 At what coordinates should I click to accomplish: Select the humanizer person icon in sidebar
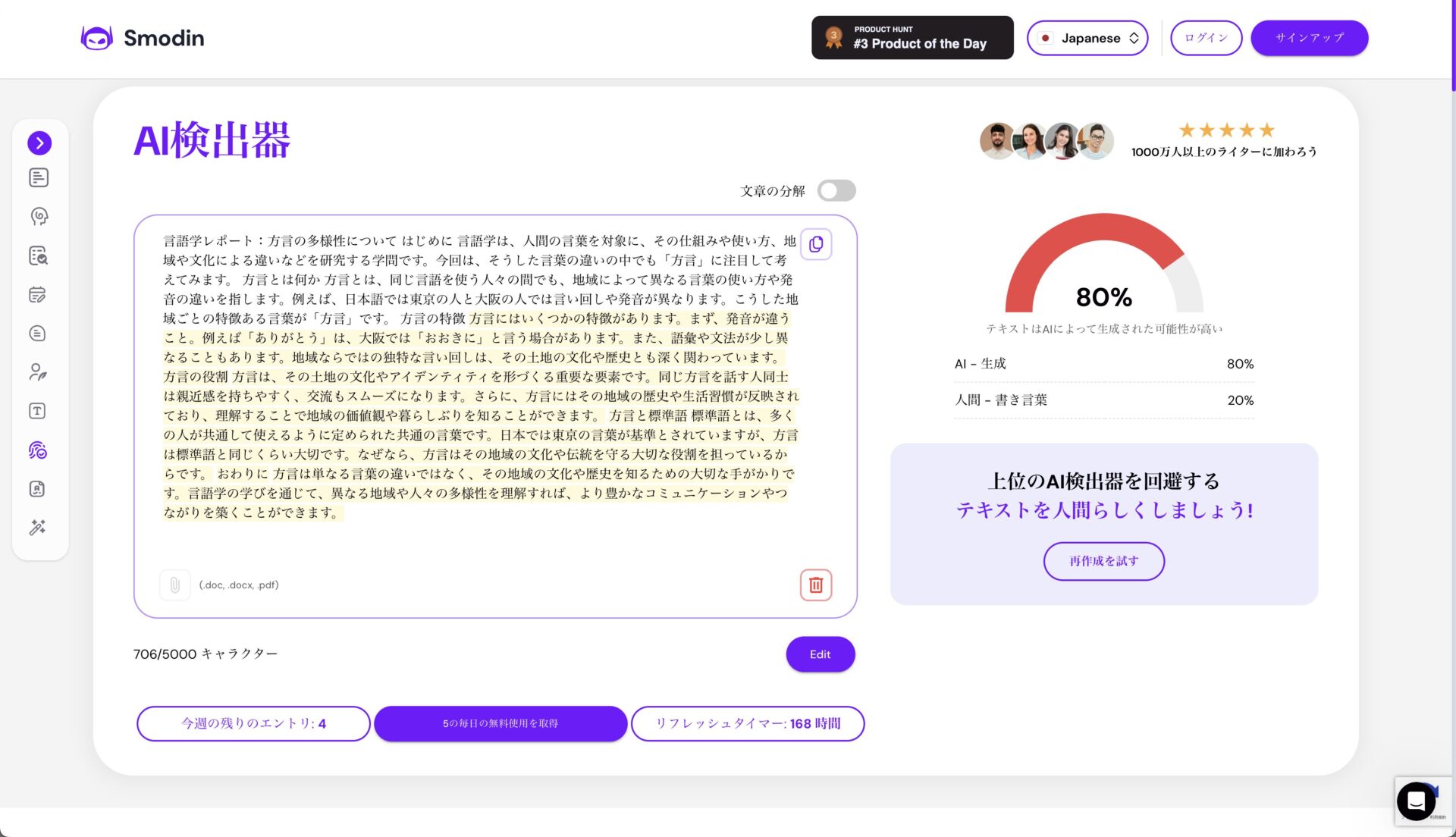pos(39,373)
